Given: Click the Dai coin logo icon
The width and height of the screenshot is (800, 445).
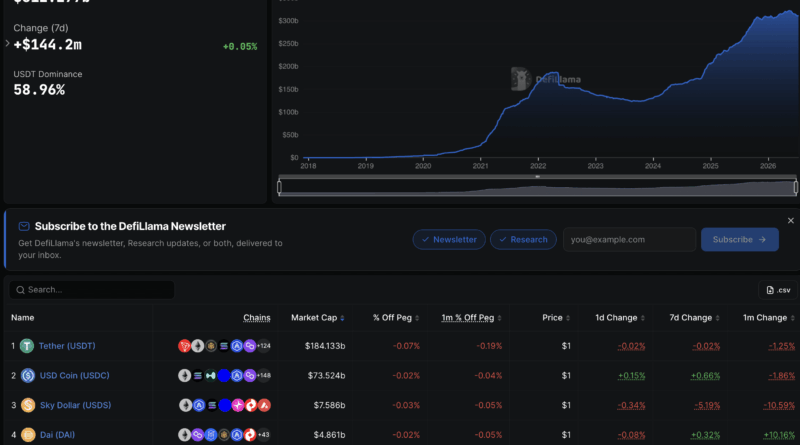Looking at the screenshot, I should pyautogui.click(x=28, y=435).
